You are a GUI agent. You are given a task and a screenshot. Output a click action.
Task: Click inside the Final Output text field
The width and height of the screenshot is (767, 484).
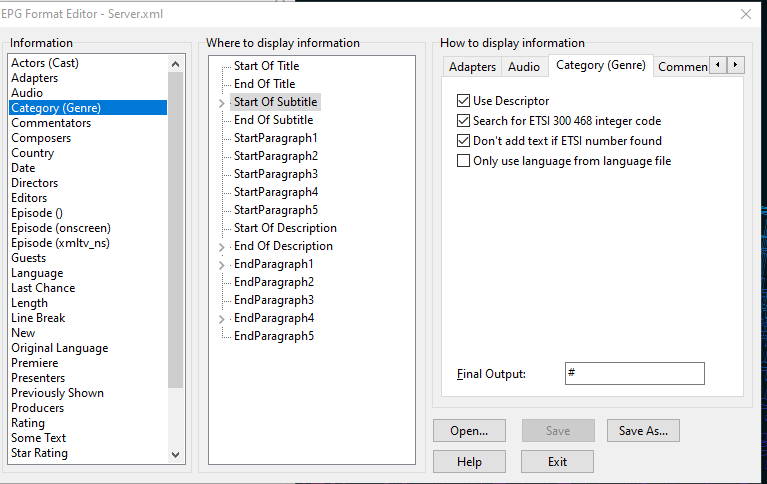click(x=634, y=373)
